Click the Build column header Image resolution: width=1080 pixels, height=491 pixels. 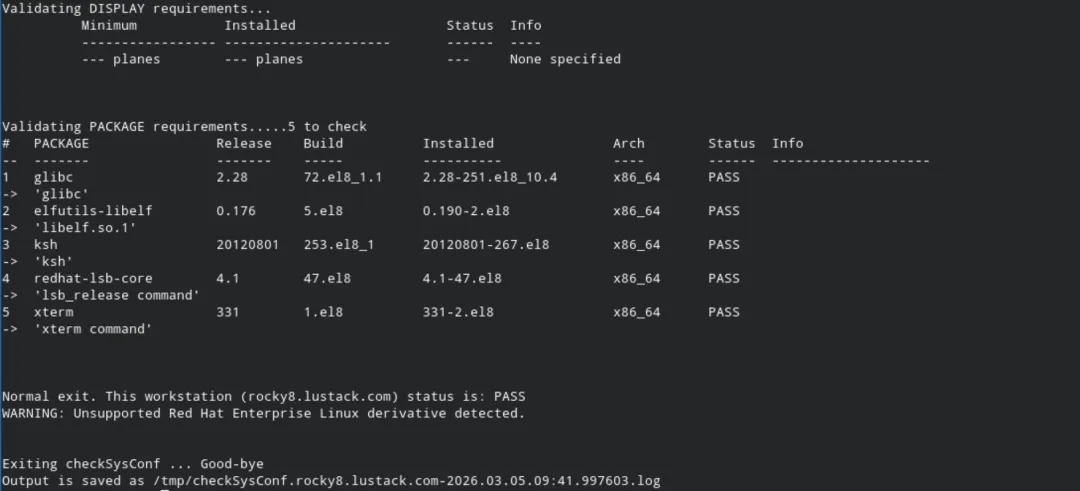point(323,143)
